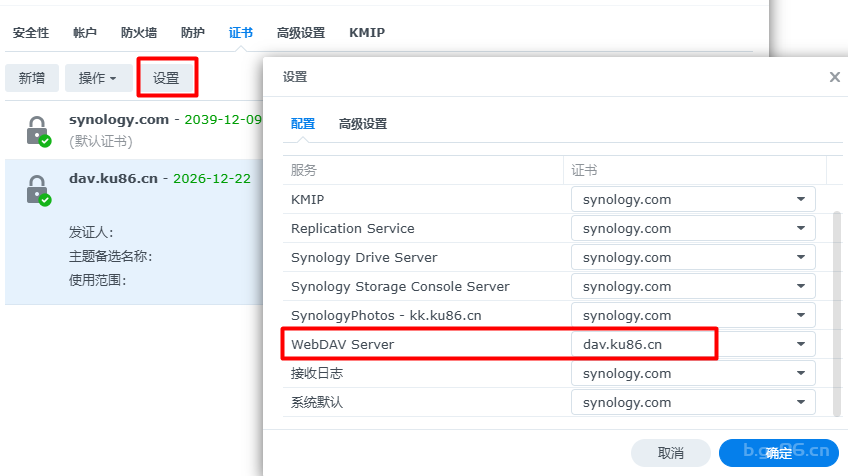Open certificate dropdown for Replication Service
Viewport: 848px width, 476px height.
(693, 229)
